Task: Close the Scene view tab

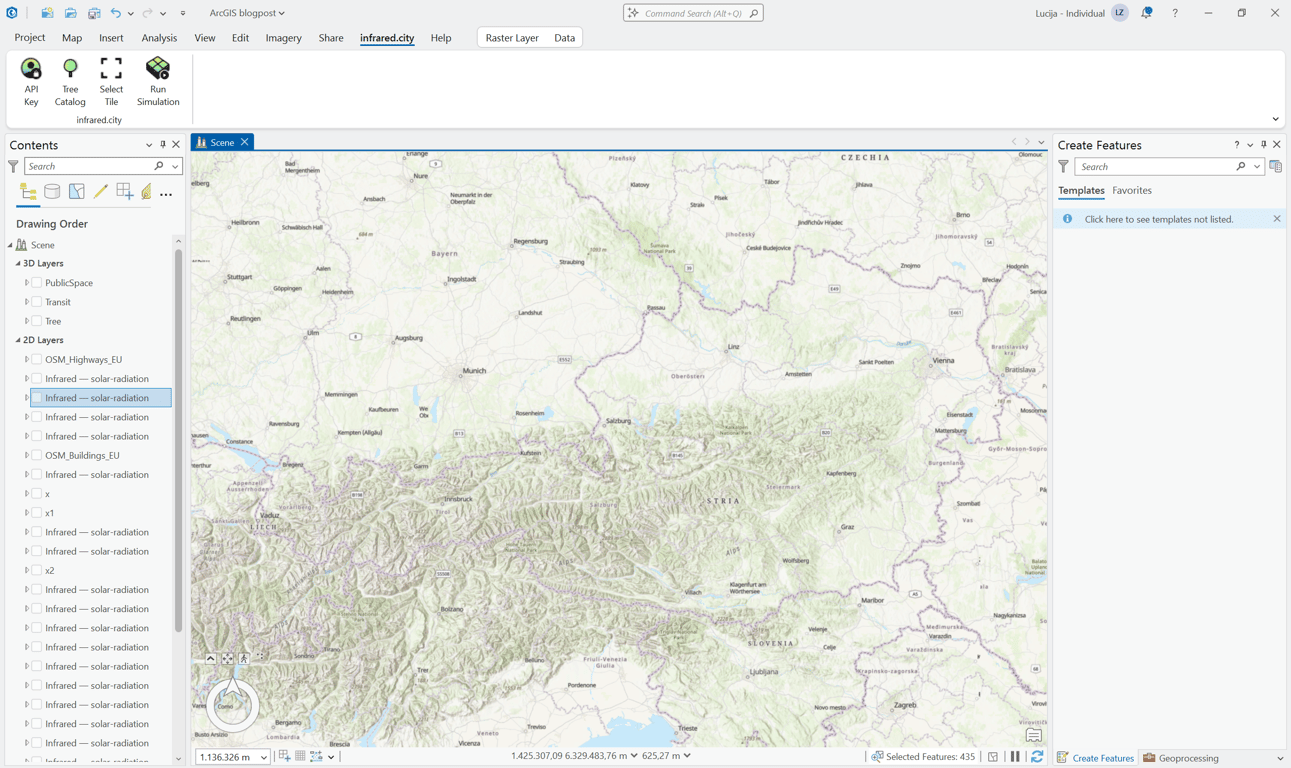Action: click(245, 142)
